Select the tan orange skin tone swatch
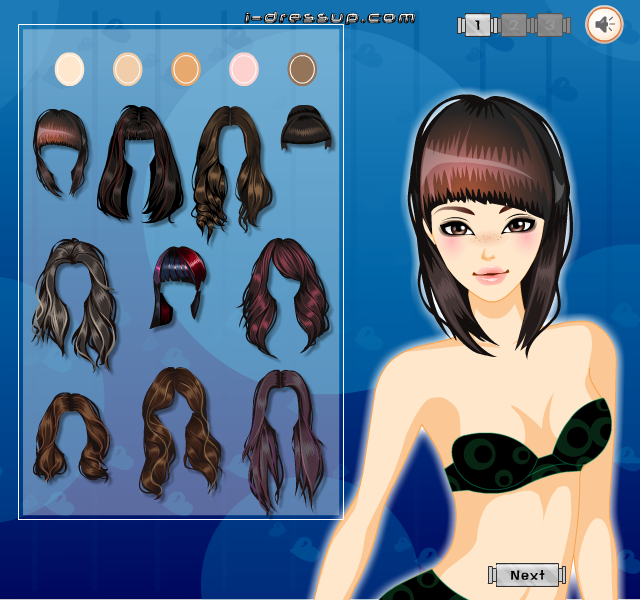 (x=186, y=69)
